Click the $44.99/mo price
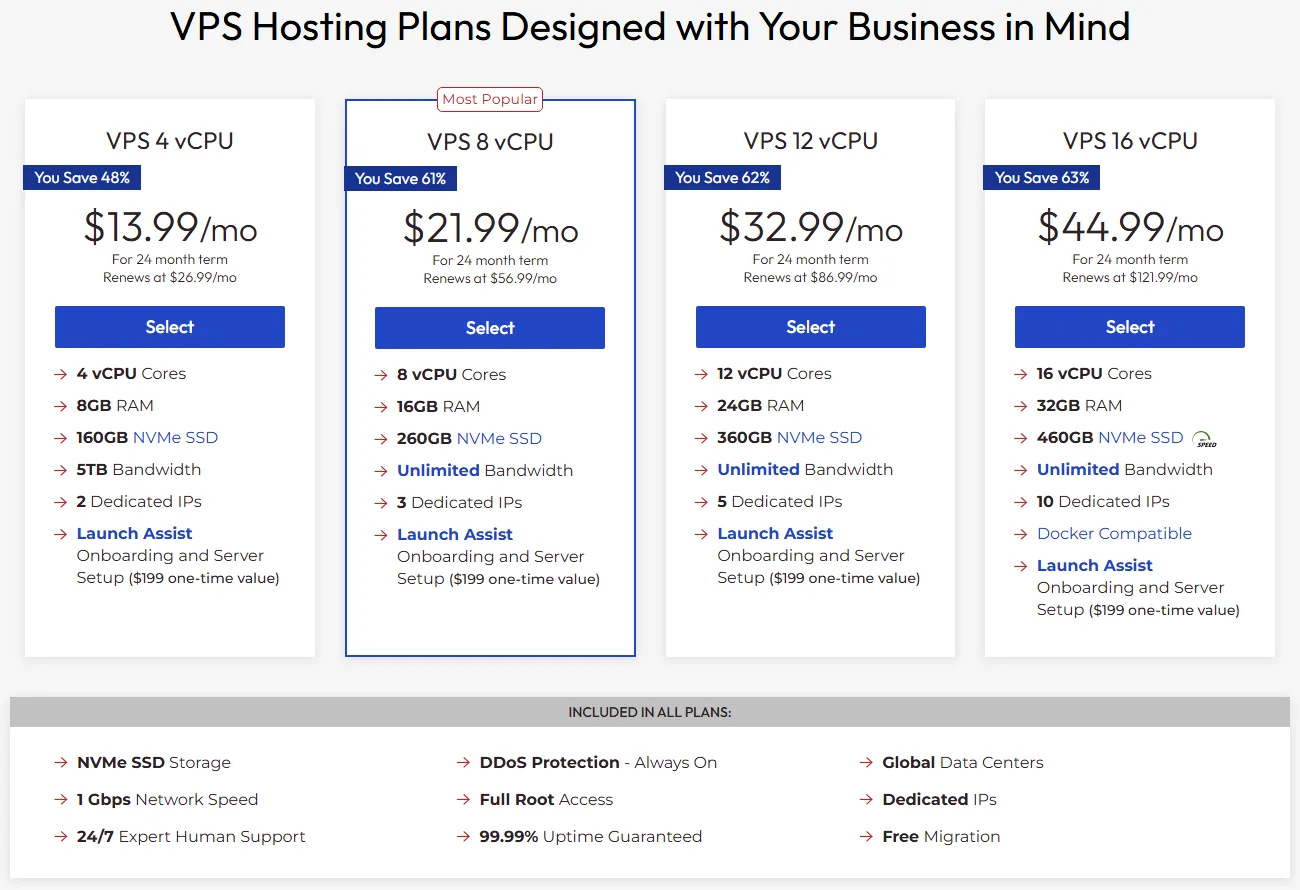1300x890 pixels. (x=1130, y=228)
